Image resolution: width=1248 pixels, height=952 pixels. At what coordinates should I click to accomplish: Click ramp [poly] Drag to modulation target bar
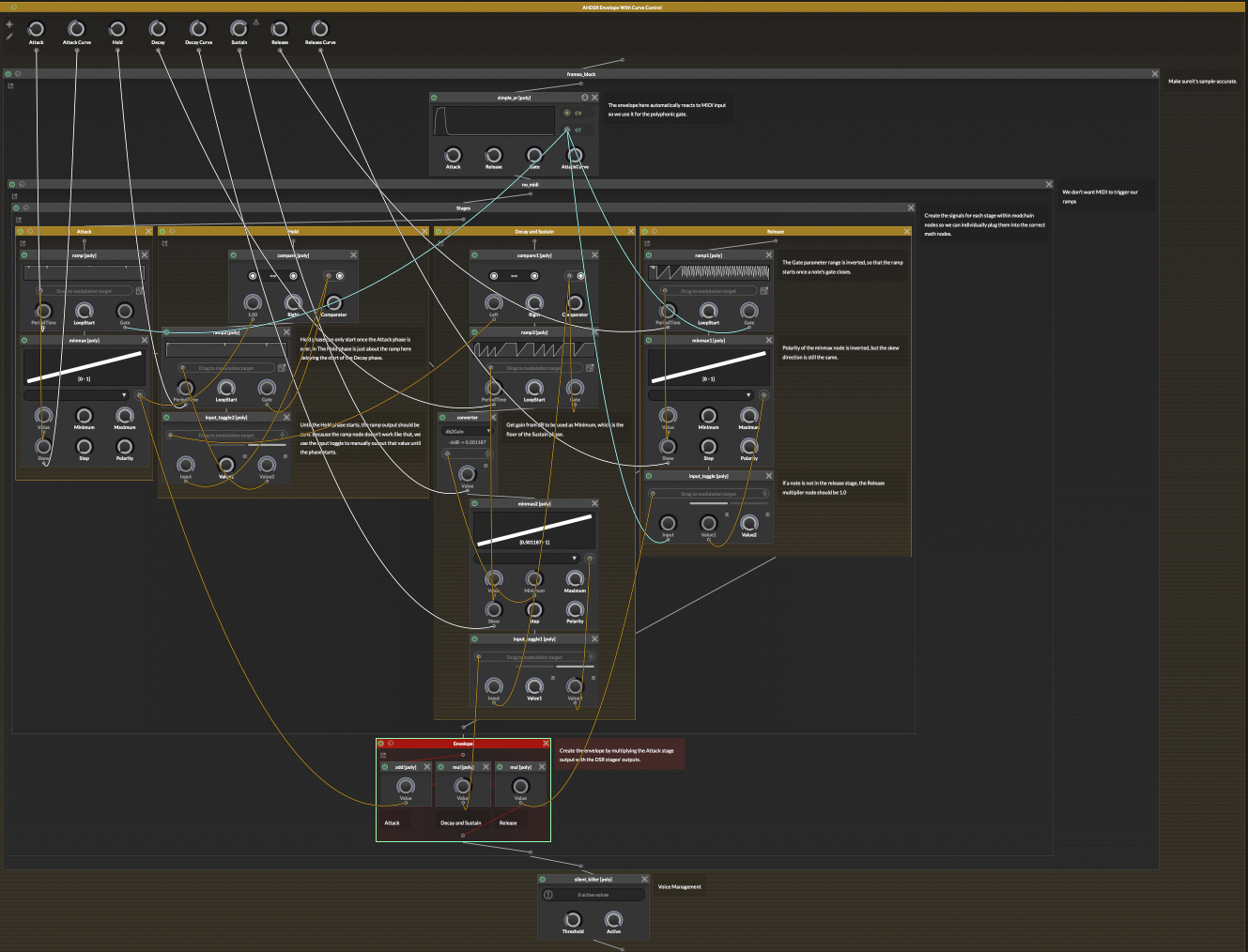(x=84, y=291)
